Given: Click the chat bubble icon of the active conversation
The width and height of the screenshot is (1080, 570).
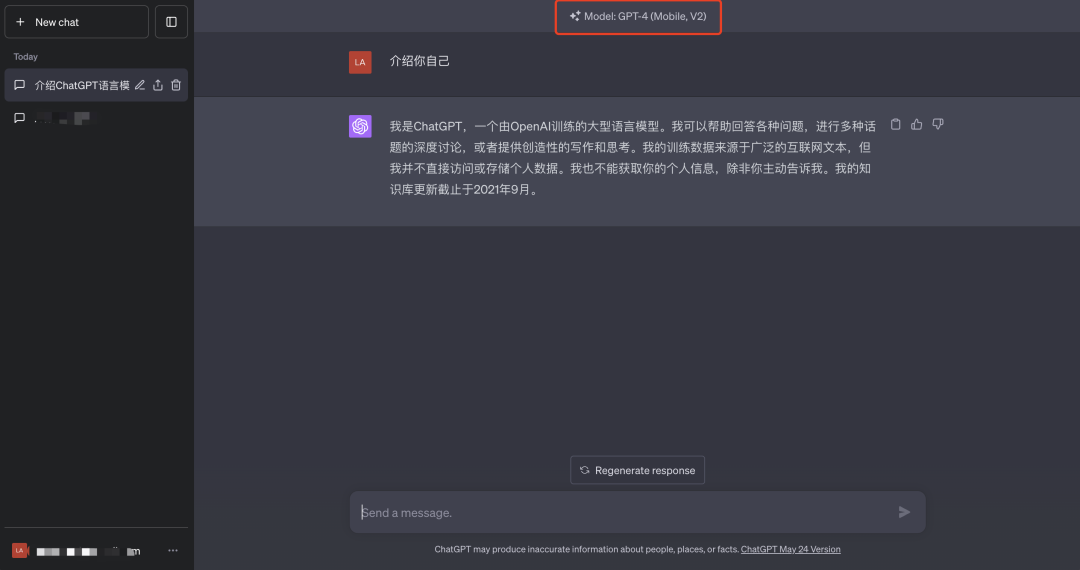Looking at the screenshot, I should point(20,85).
